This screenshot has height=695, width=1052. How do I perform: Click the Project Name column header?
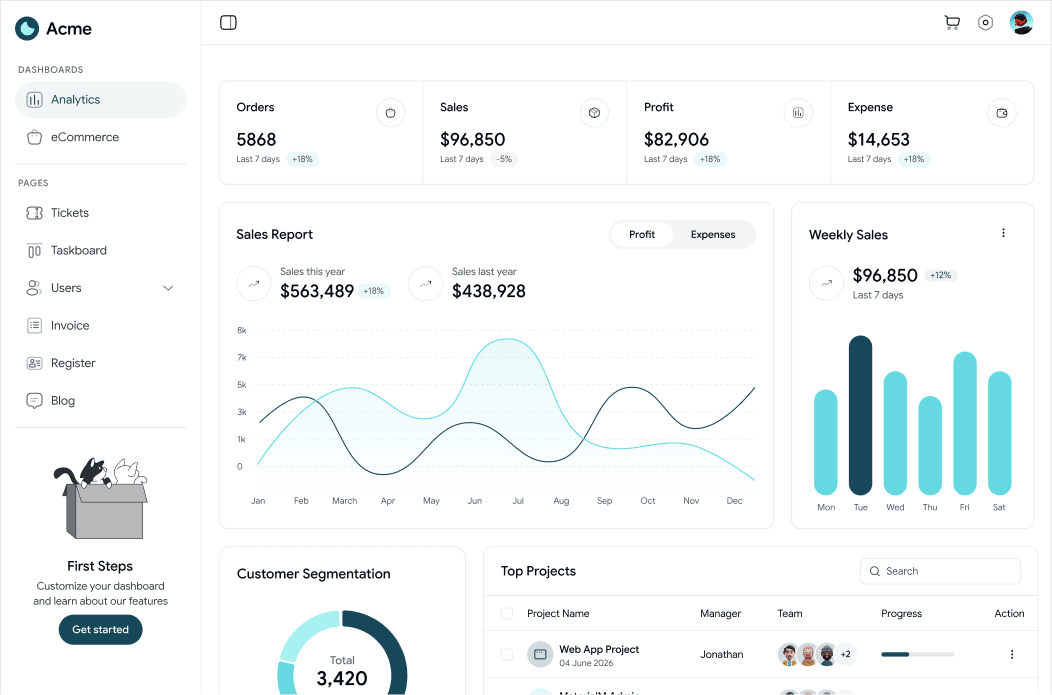558,614
